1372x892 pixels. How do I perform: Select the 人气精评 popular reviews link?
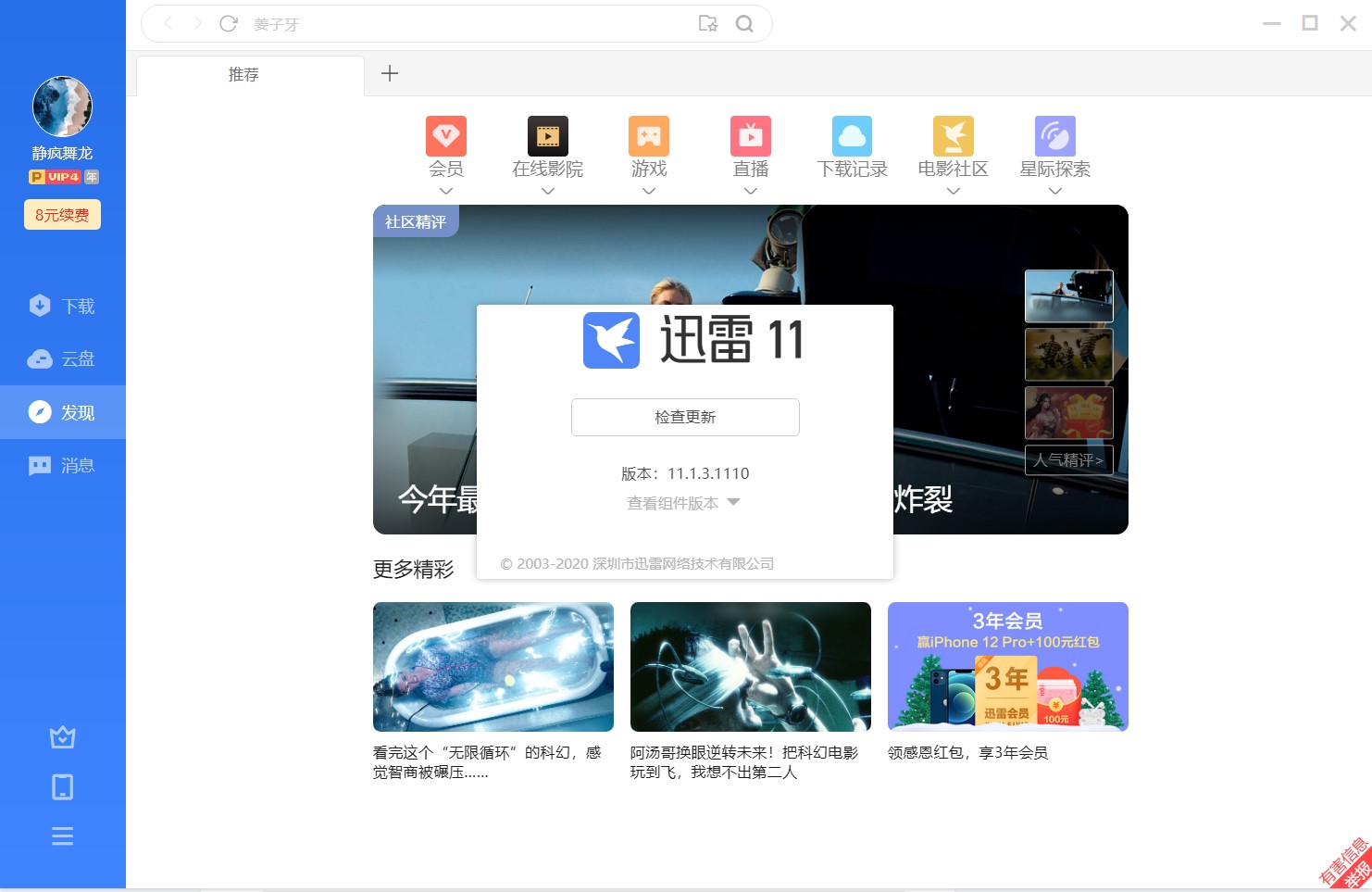point(1069,460)
